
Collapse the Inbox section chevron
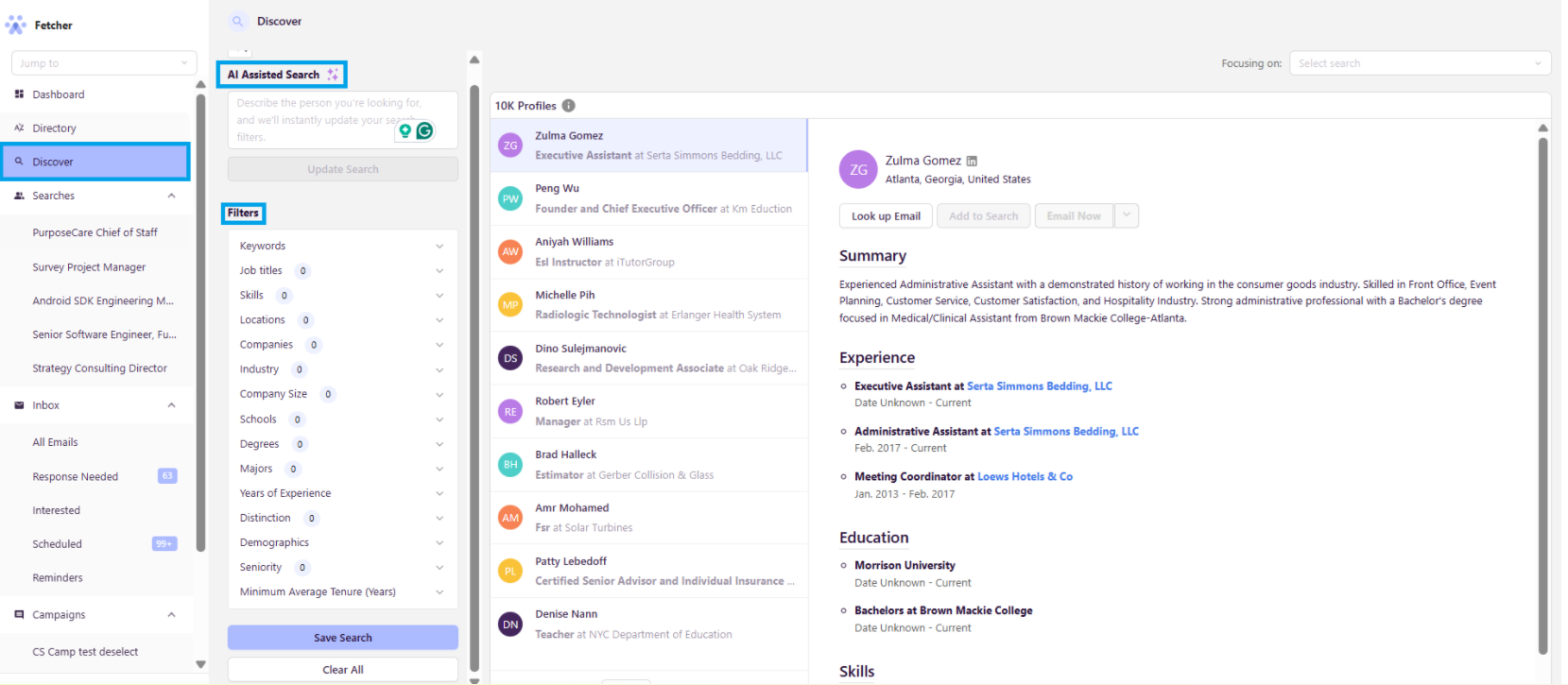point(171,405)
